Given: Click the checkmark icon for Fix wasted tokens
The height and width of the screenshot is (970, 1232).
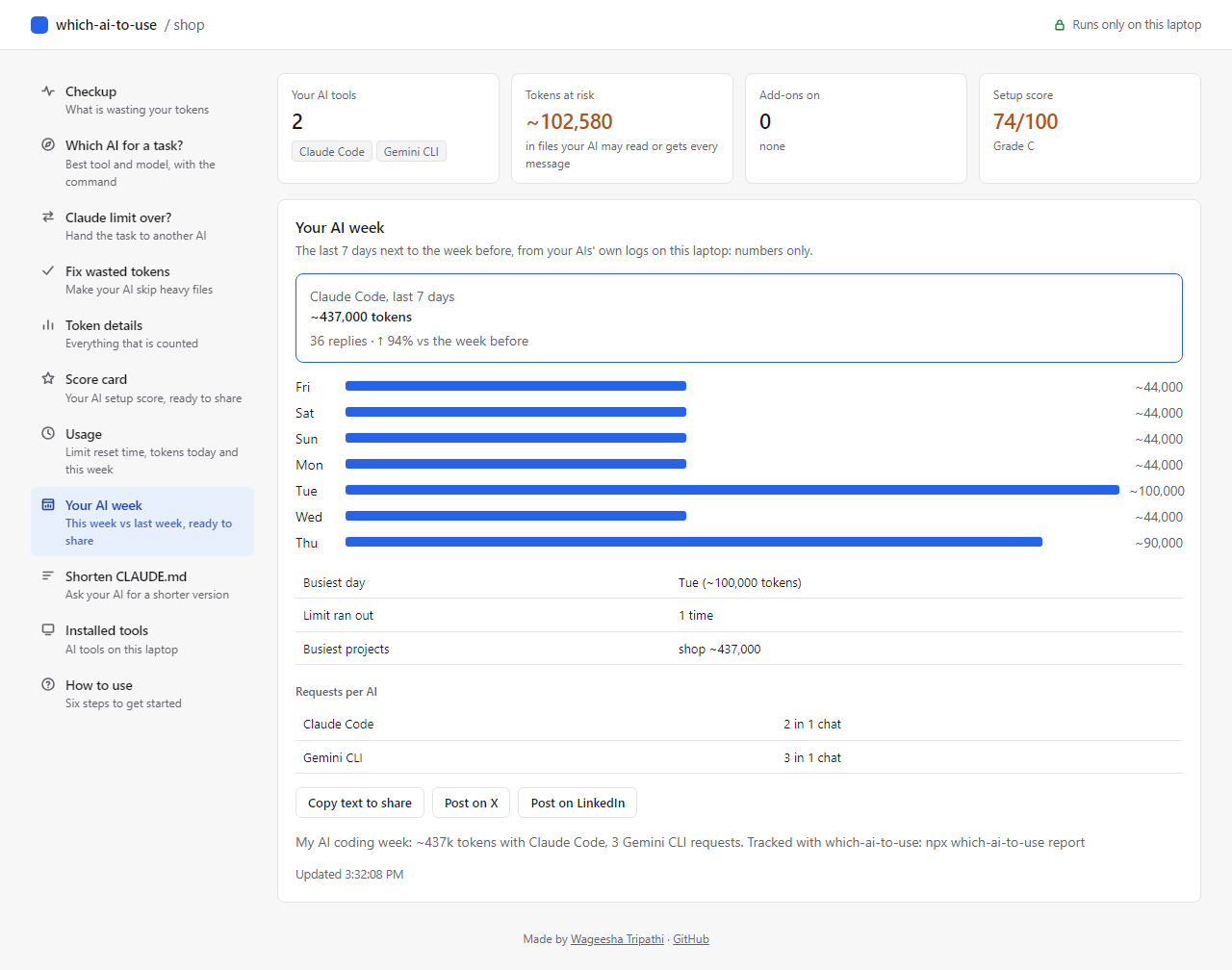Looking at the screenshot, I should (48, 271).
